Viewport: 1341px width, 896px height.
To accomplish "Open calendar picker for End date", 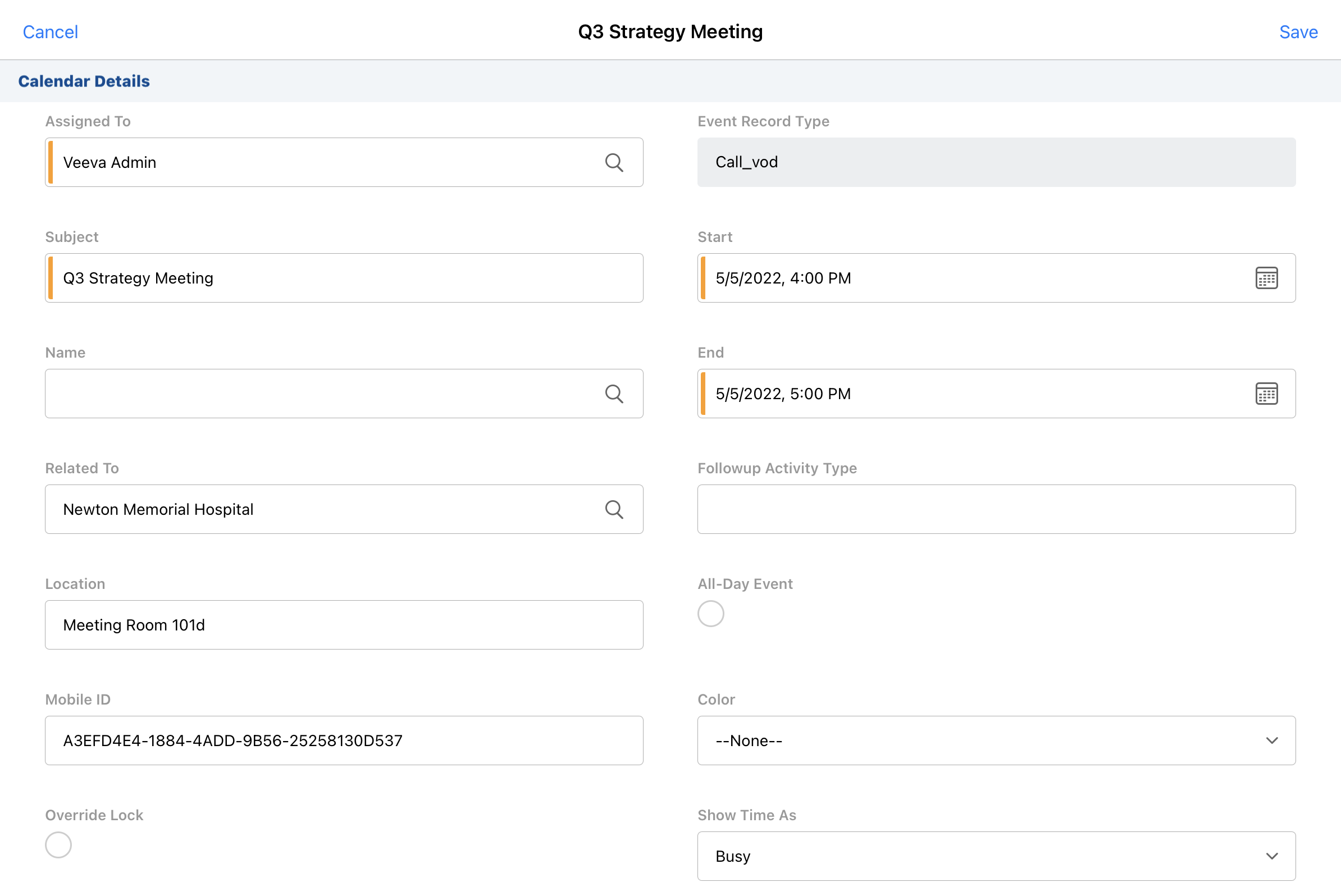I will point(1266,394).
